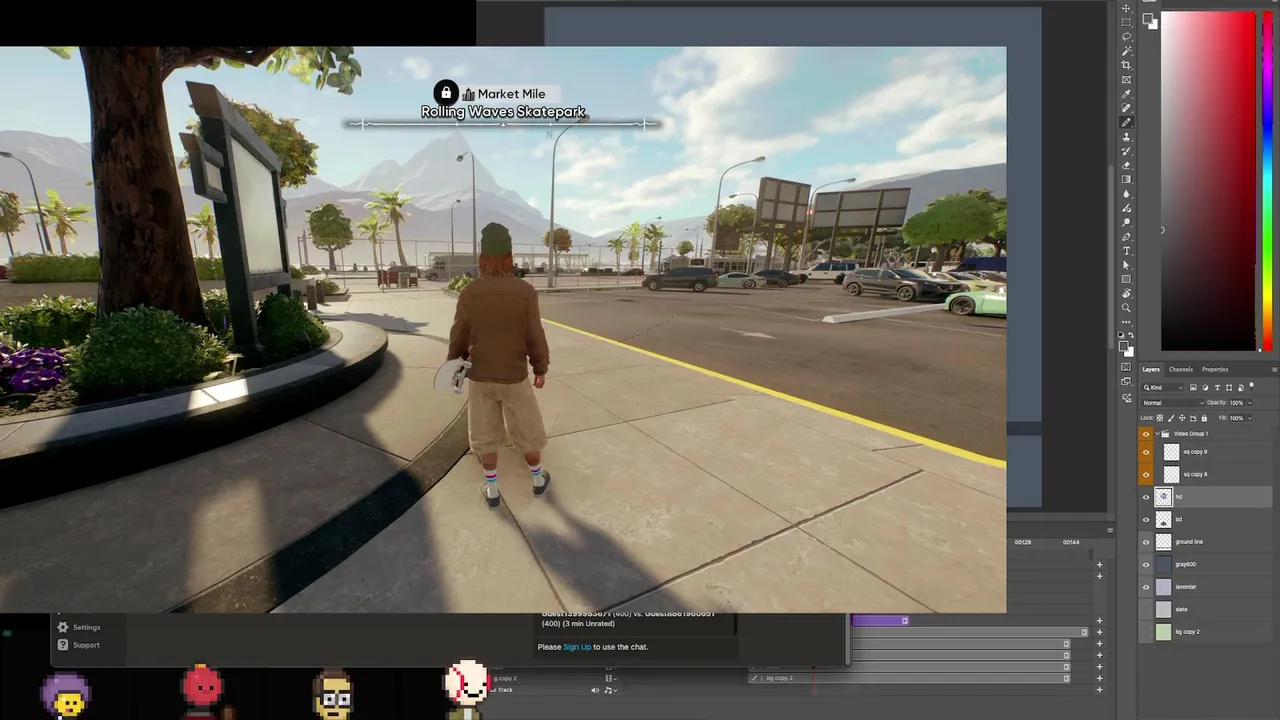Lock layer position
1280x720 pixels.
1182,418
